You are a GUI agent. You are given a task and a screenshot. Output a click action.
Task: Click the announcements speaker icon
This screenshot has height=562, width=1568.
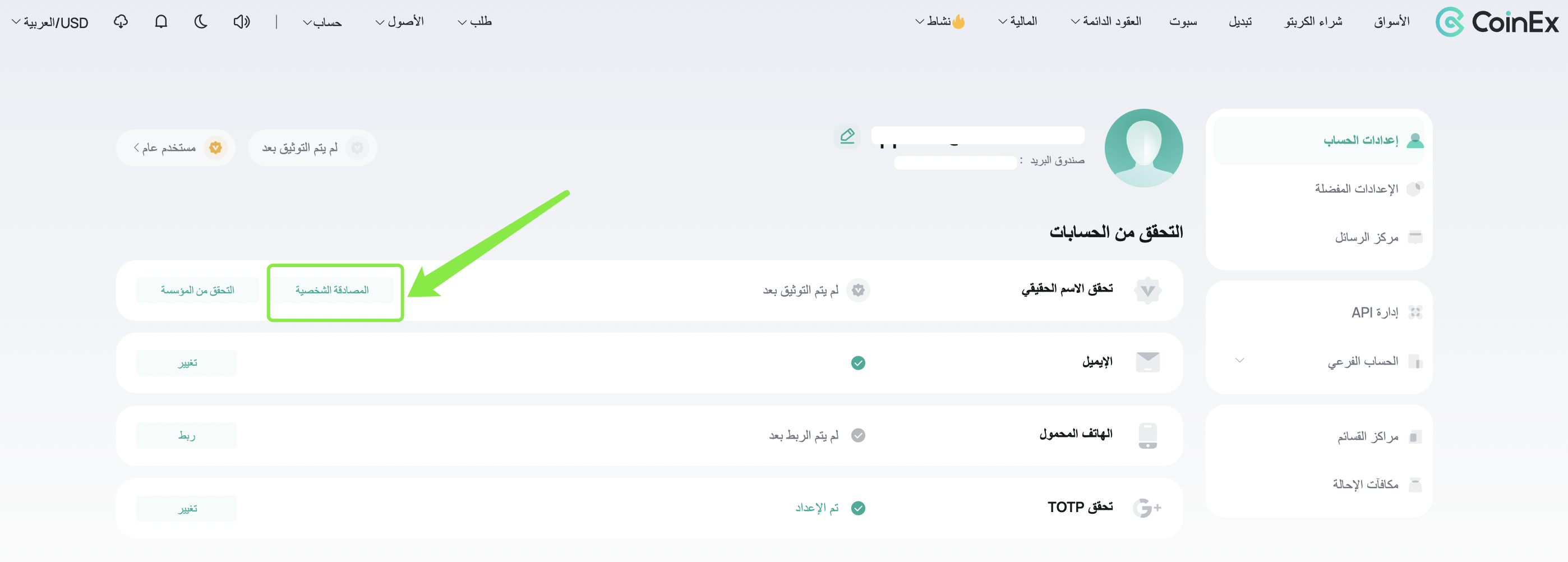[x=242, y=22]
